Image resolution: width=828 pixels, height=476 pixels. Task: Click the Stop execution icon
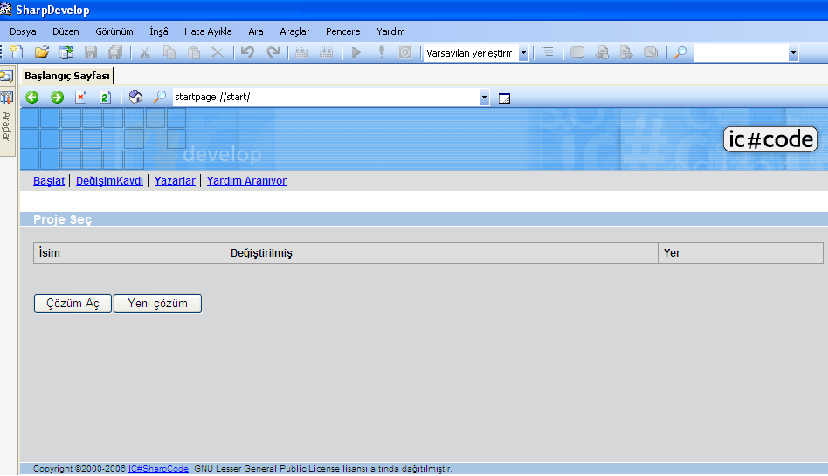click(405, 52)
